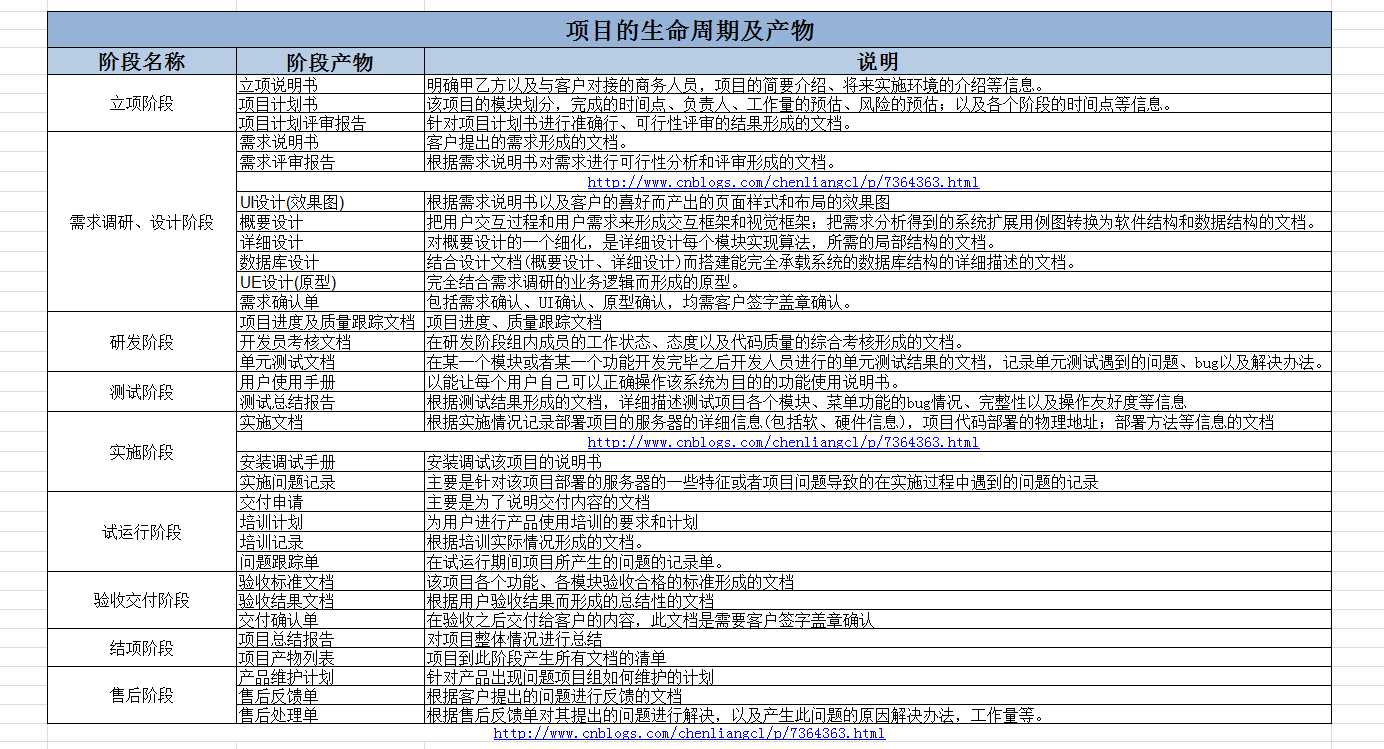
Task: Select the 实施文档 cell
Action: click(x=330, y=422)
